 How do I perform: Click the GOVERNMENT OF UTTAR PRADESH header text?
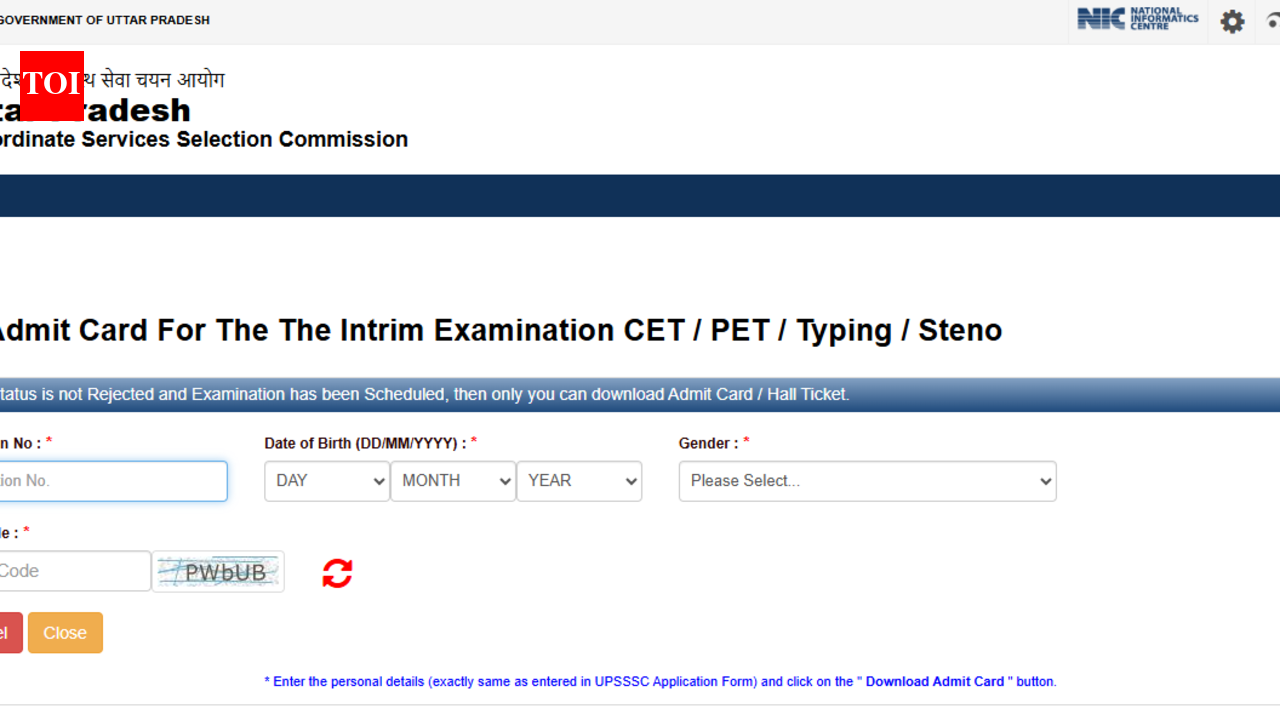(105, 19)
